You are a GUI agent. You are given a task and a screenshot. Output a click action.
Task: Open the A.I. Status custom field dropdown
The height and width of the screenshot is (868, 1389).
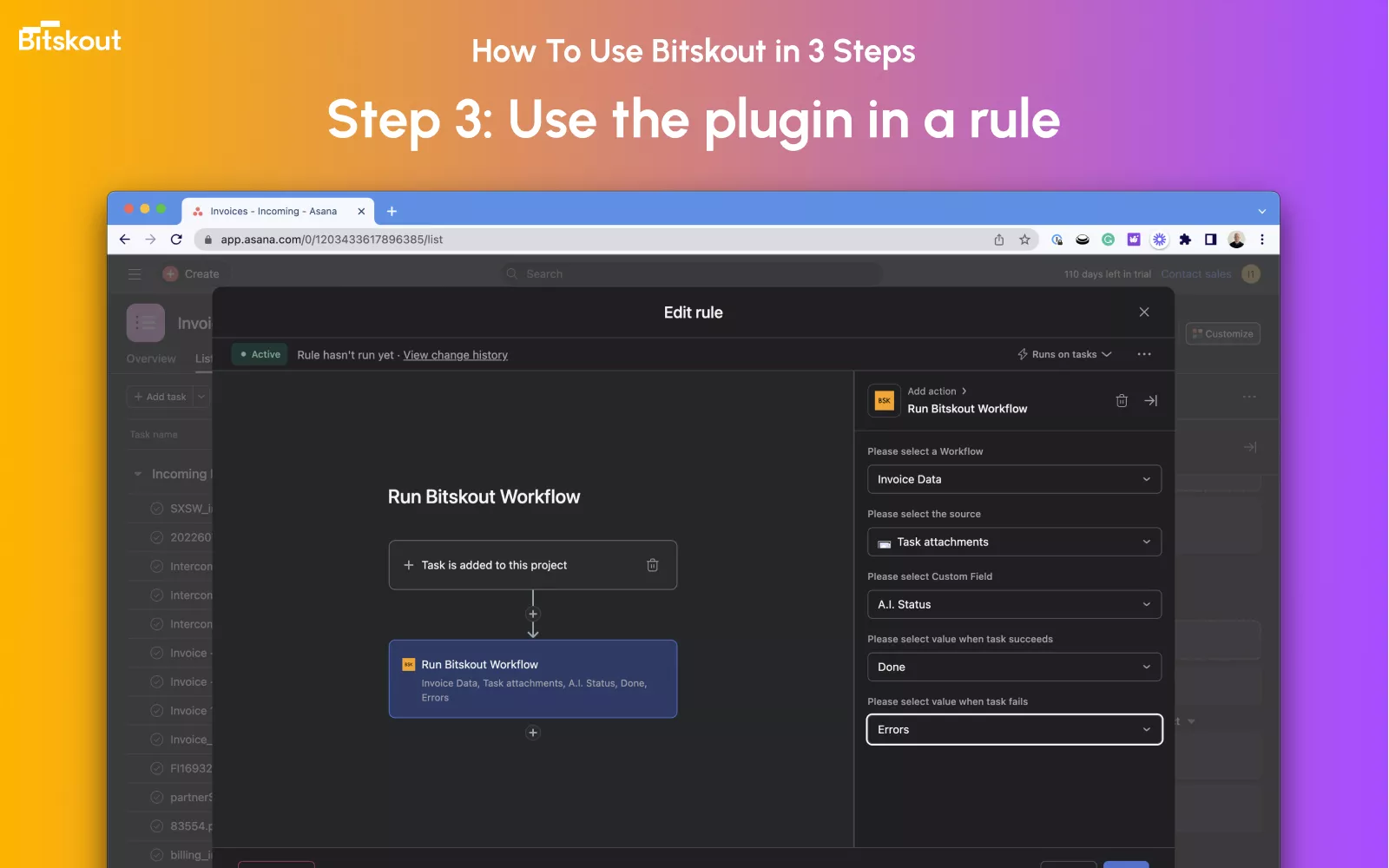click(1014, 604)
